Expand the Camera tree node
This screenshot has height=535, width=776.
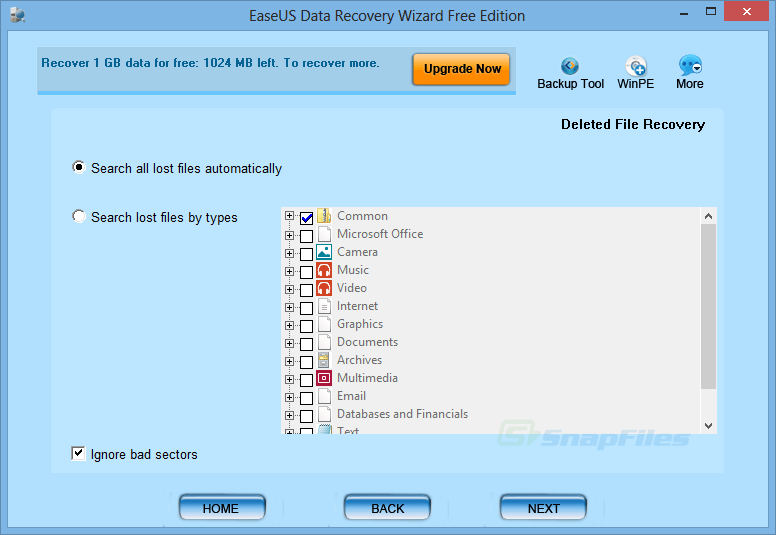290,253
